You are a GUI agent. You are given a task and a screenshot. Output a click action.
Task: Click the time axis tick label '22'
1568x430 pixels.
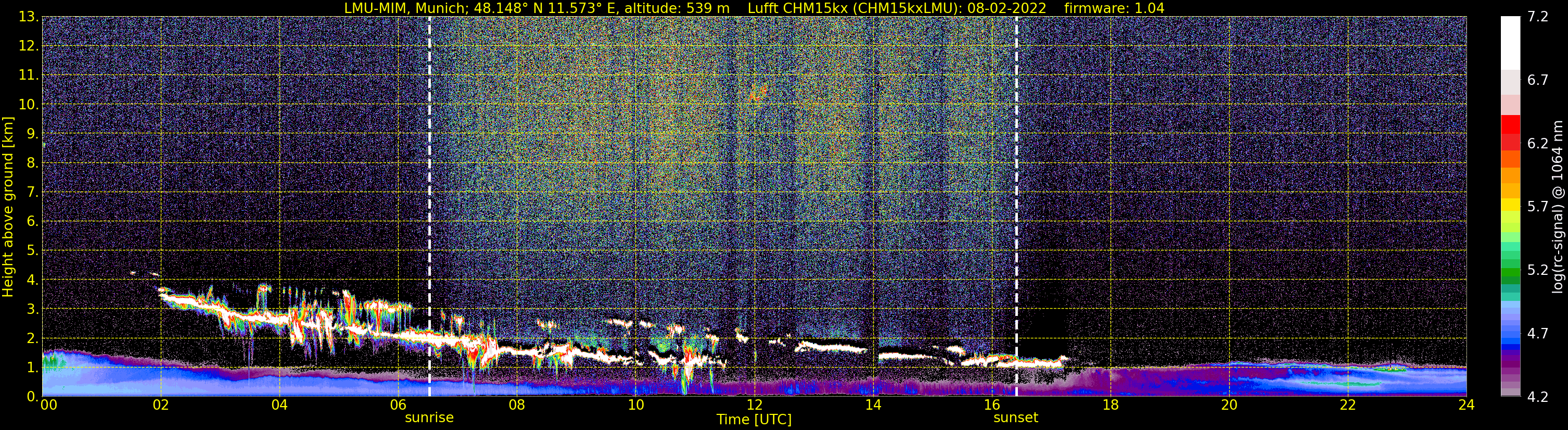[1348, 405]
